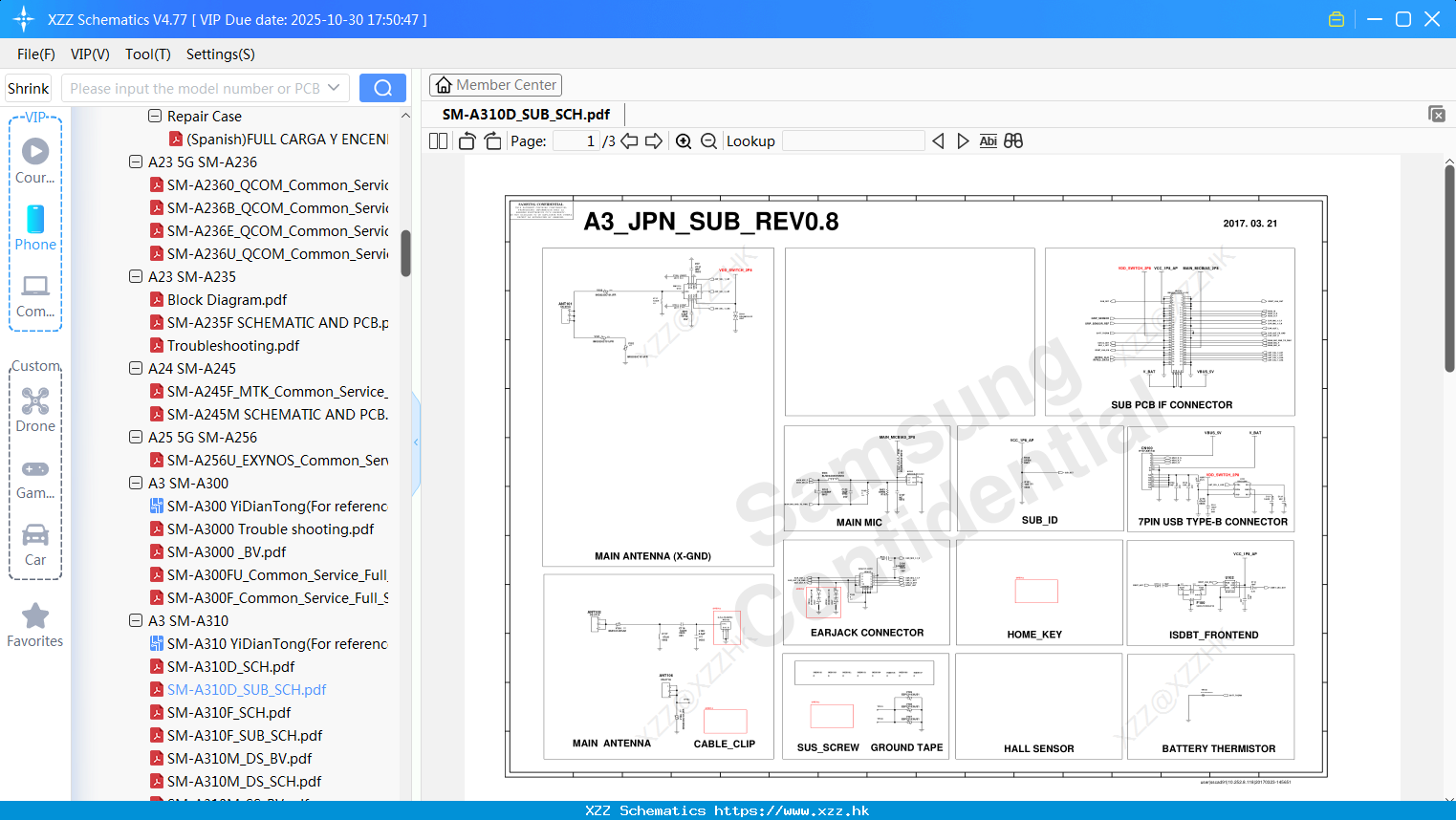Open the Car category
The height and width of the screenshot is (820, 1456).
tap(35, 545)
